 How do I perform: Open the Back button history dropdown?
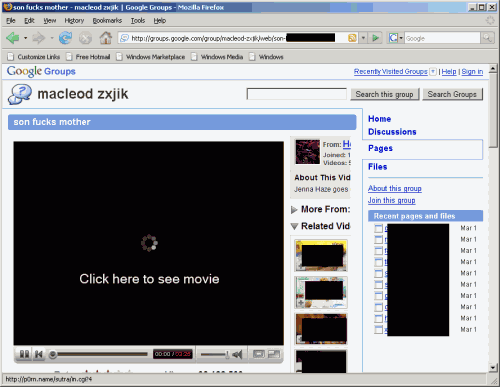coord(25,38)
